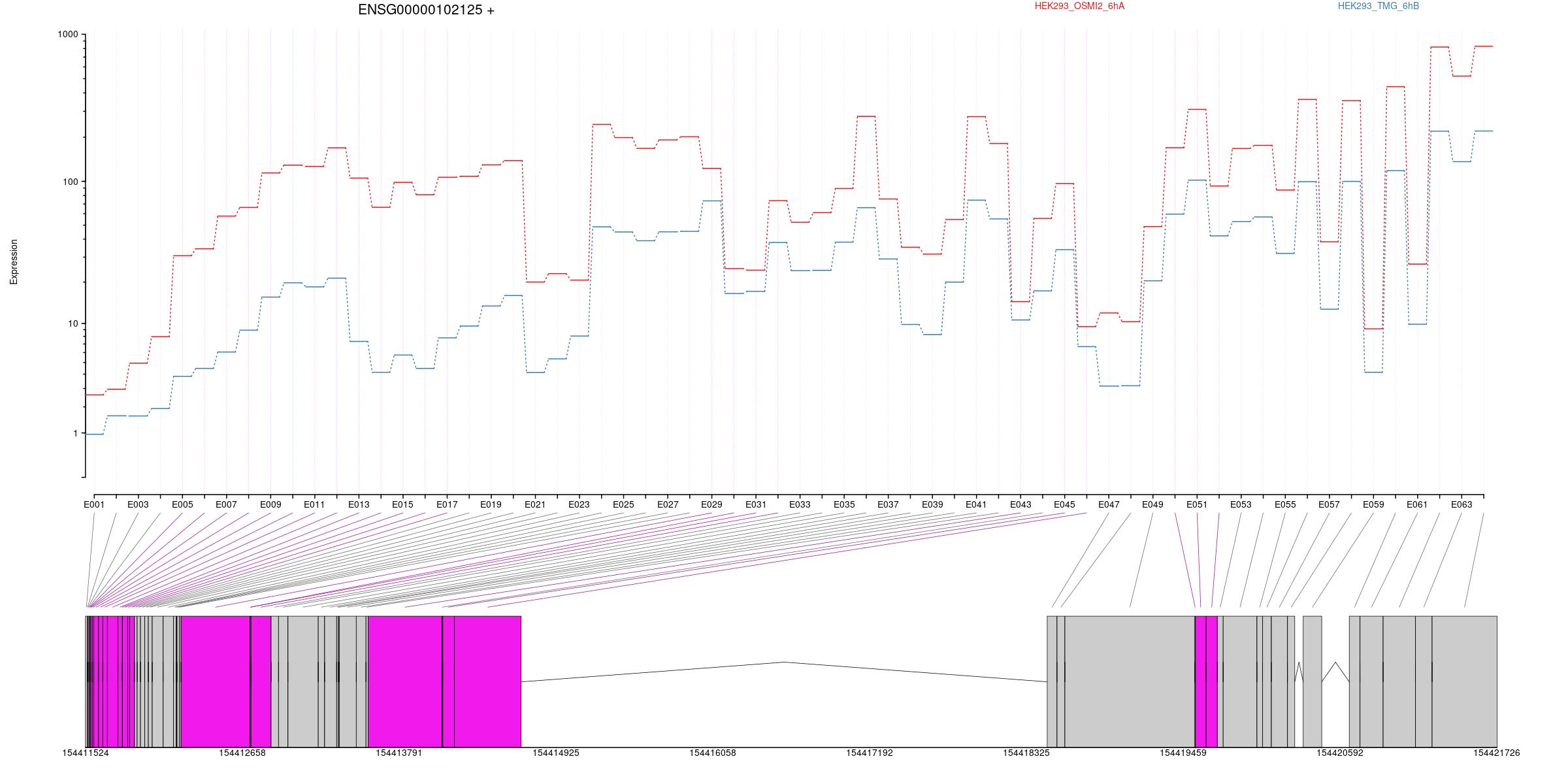Viewport: 1568px width, 784px height.
Task: Click the y-axis tick label 1000
Action: click(68, 35)
